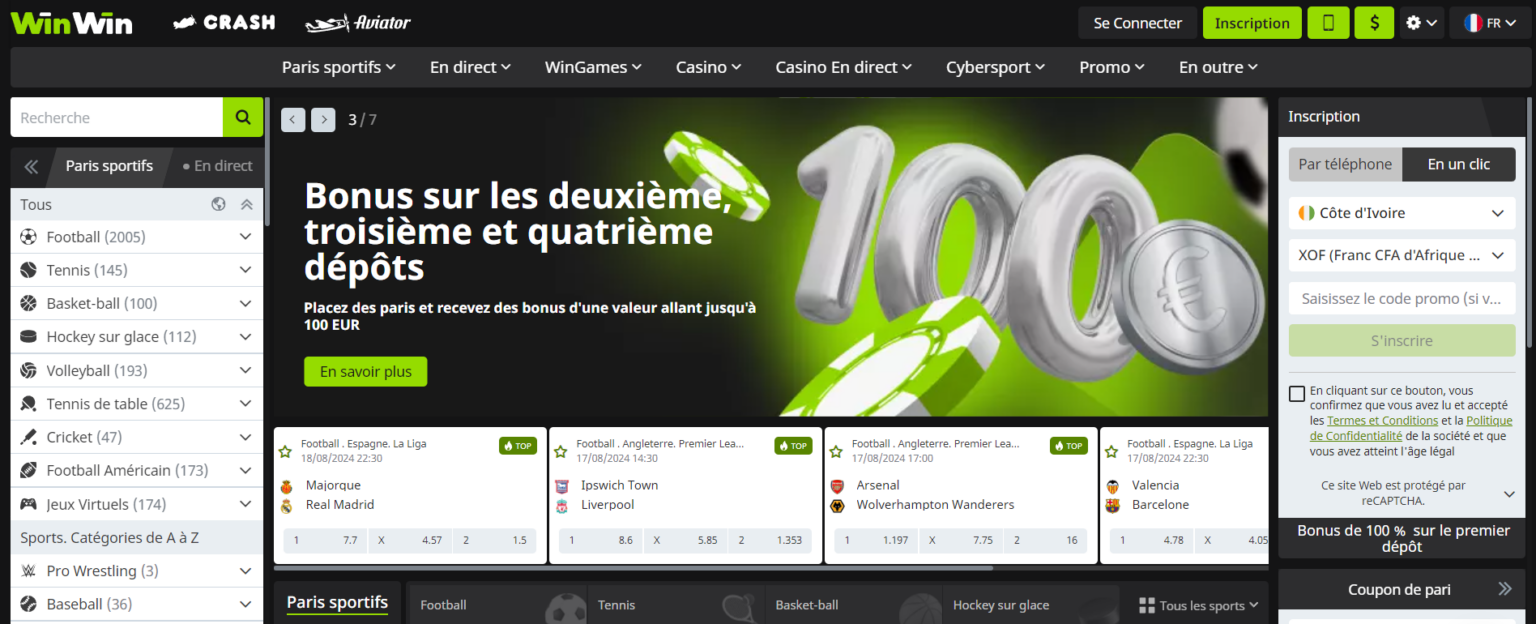Click Se Connecter to log in
This screenshot has height=624, width=1536.
click(x=1137, y=22)
